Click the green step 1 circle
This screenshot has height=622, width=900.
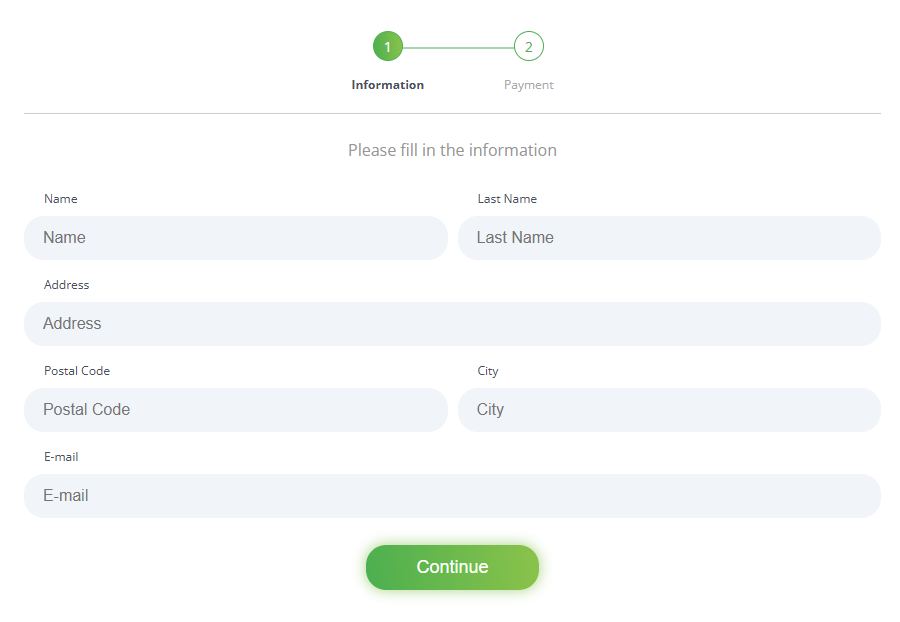387,46
